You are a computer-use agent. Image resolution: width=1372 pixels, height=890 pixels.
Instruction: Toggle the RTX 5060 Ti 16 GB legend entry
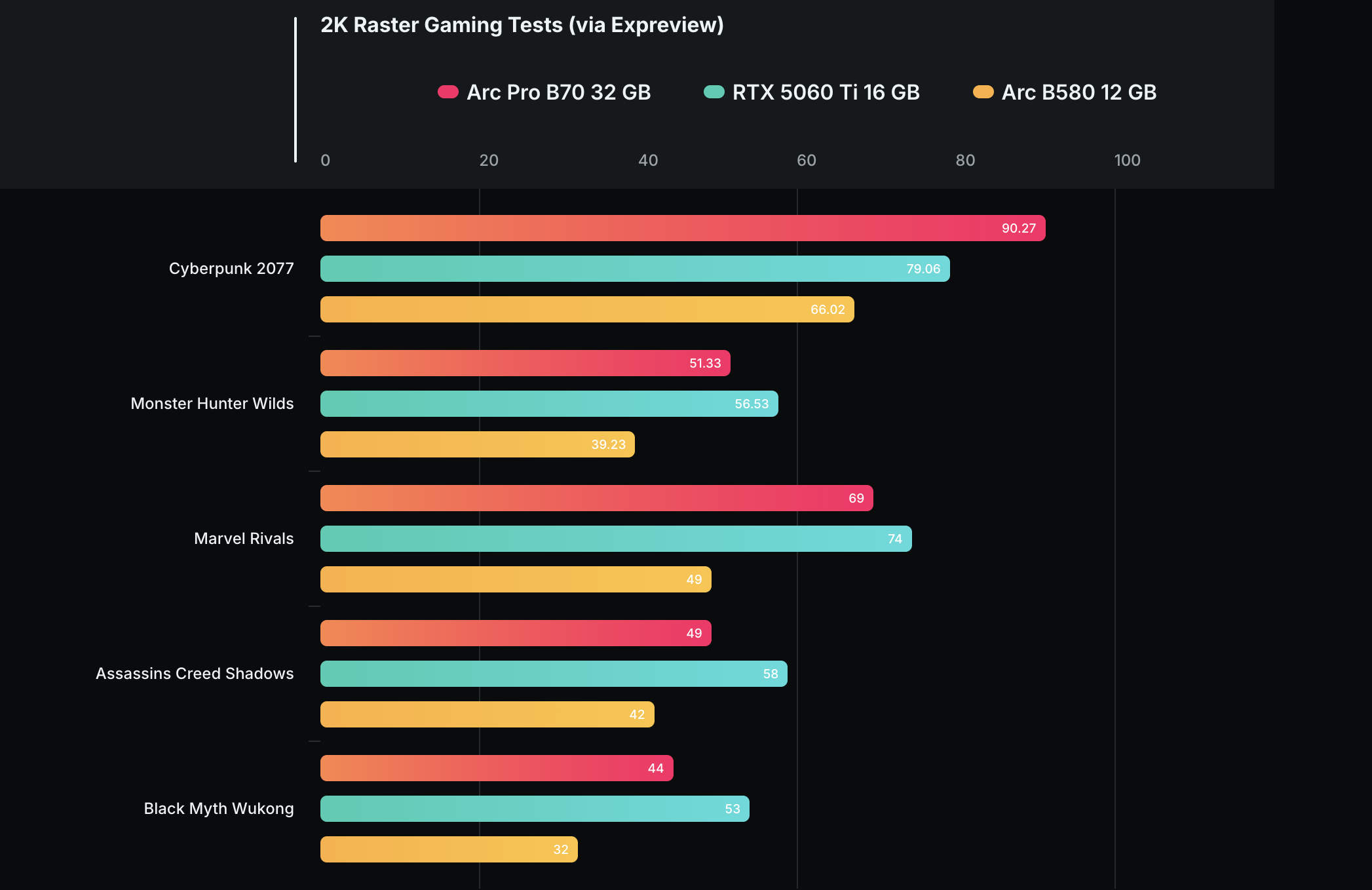coord(811,92)
